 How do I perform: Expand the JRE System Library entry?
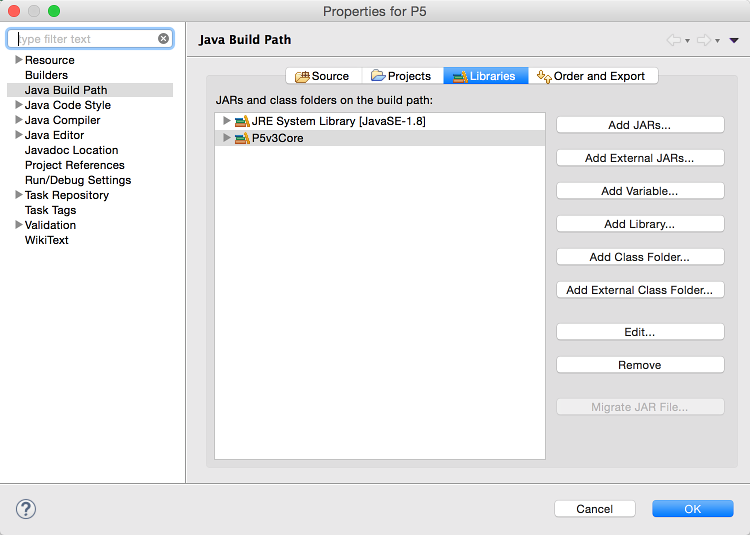[x=227, y=121]
